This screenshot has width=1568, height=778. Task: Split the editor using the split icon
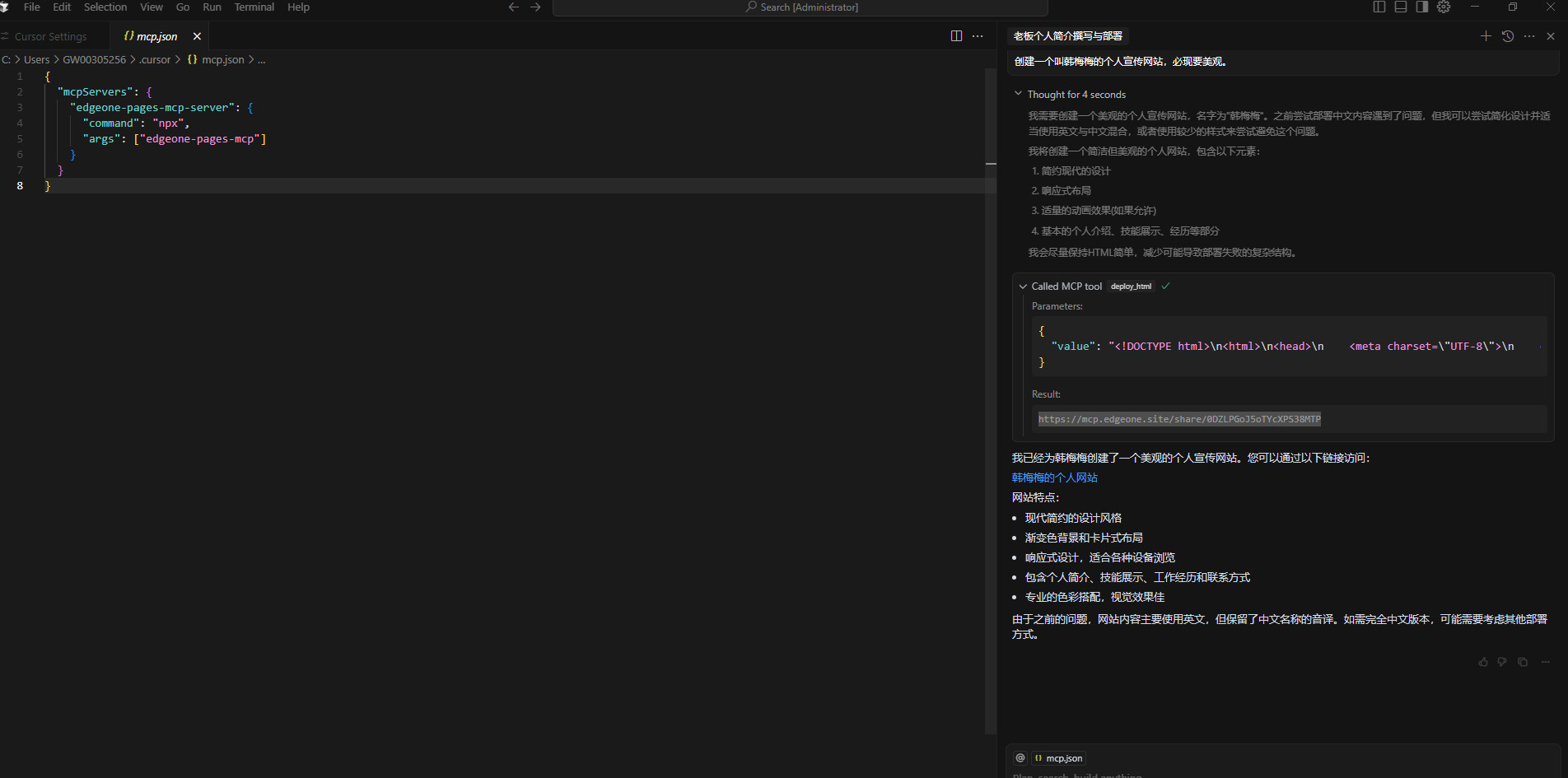pos(955,35)
